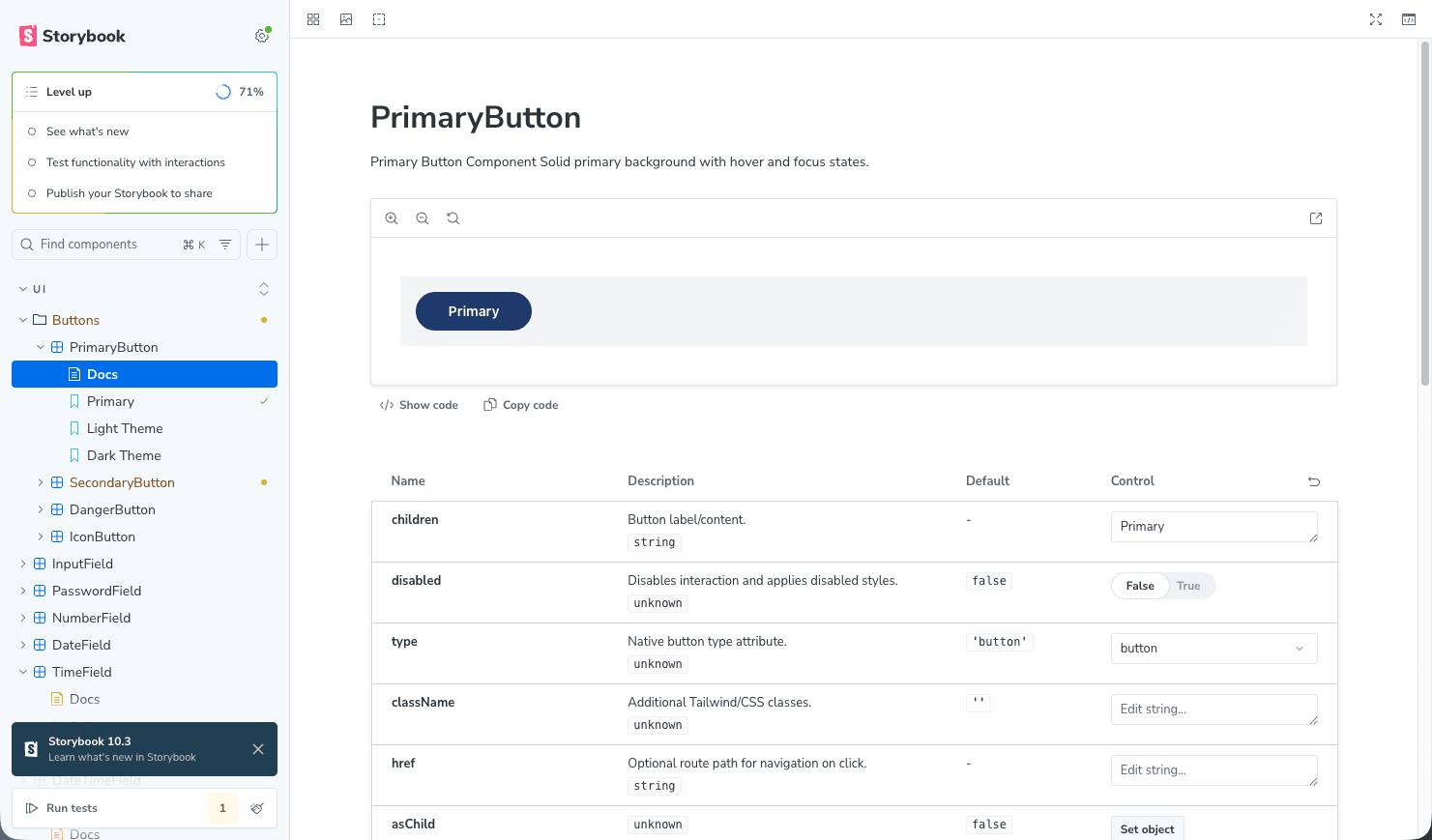This screenshot has width=1432, height=840.
Task: Collapse the UI section chevron
Action: tap(23, 289)
